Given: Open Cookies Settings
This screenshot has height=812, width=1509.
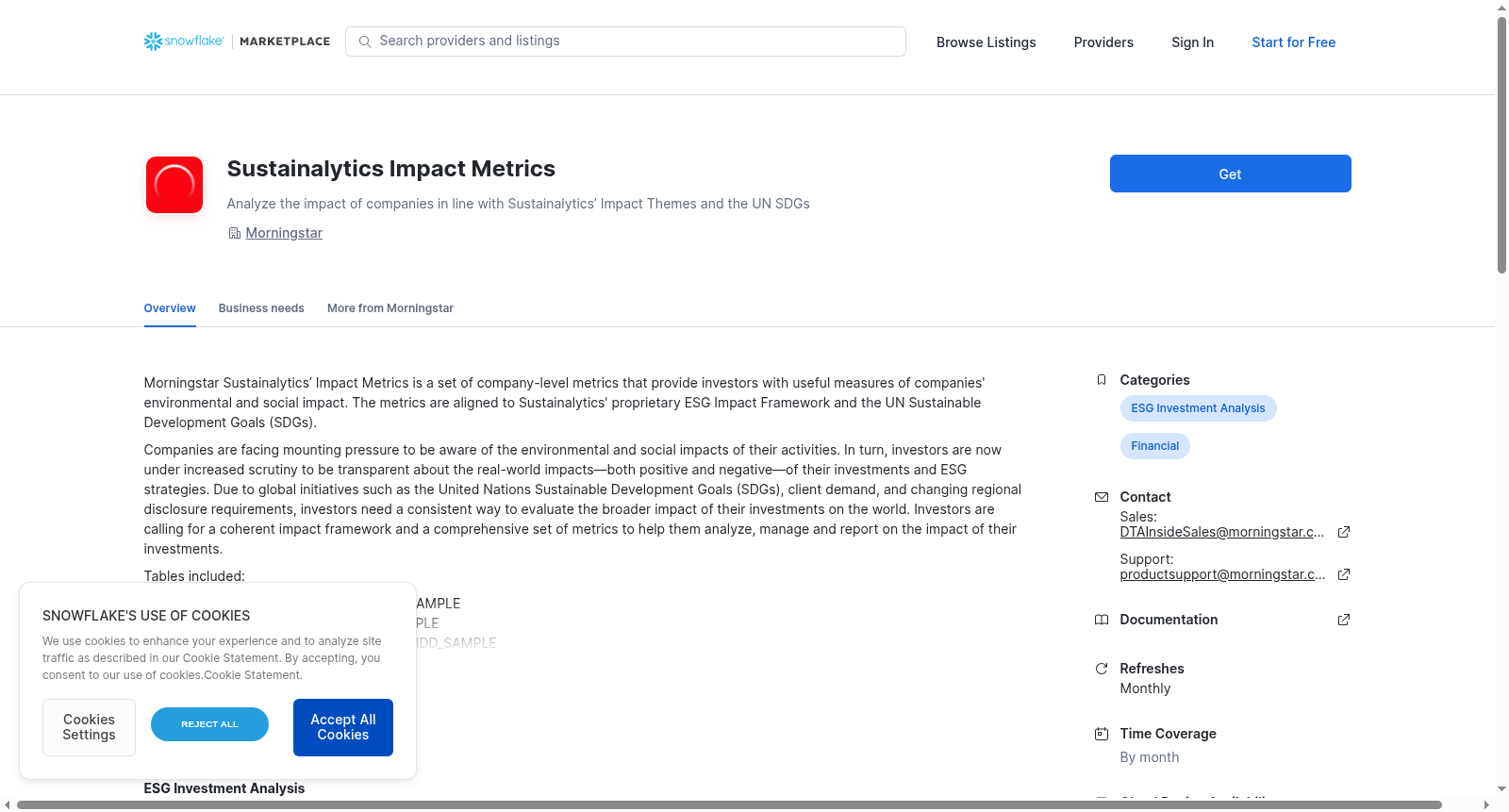Looking at the screenshot, I should pyautogui.click(x=89, y=727).
